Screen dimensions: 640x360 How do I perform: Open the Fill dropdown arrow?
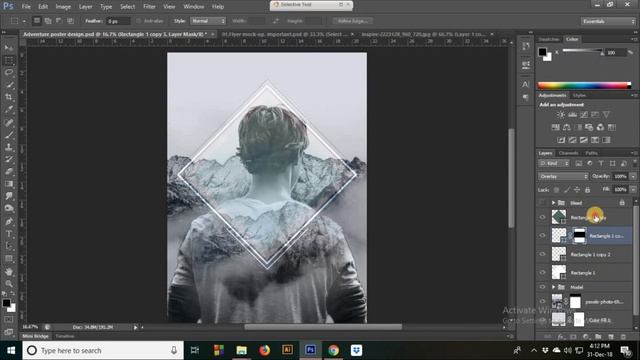[633, 189]
